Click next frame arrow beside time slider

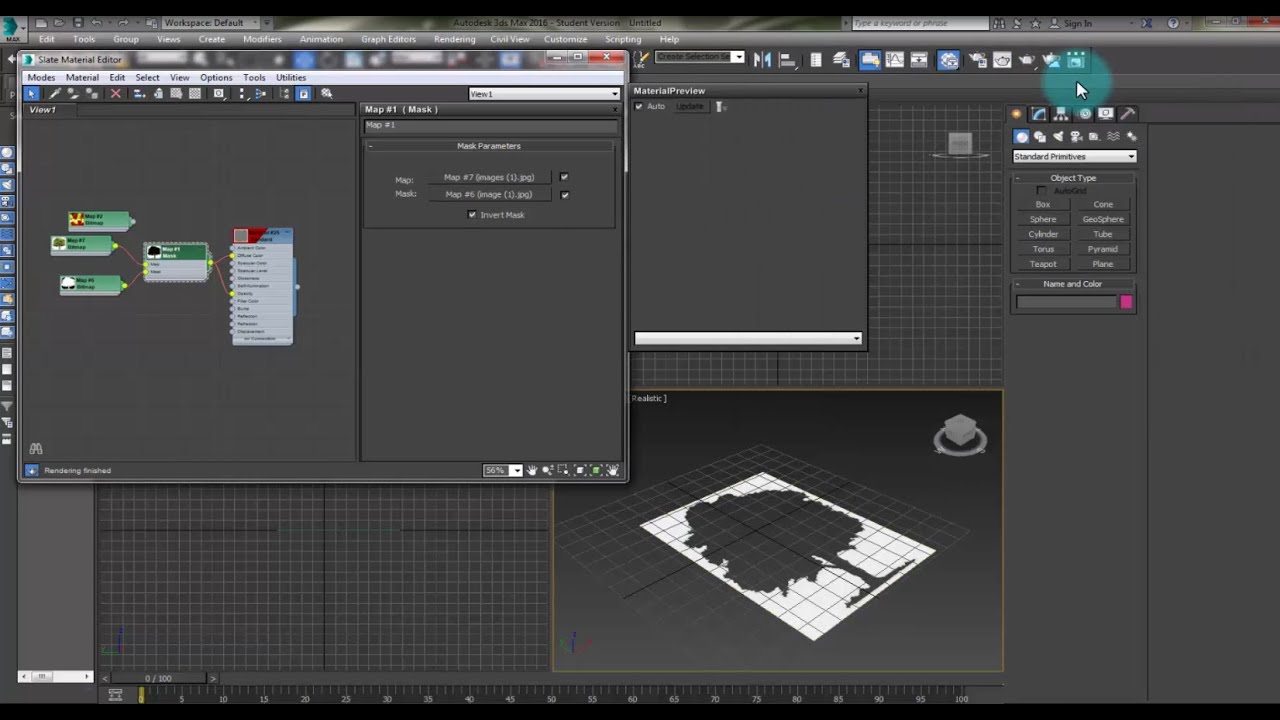pyautogui.click(x=212, y=678)
